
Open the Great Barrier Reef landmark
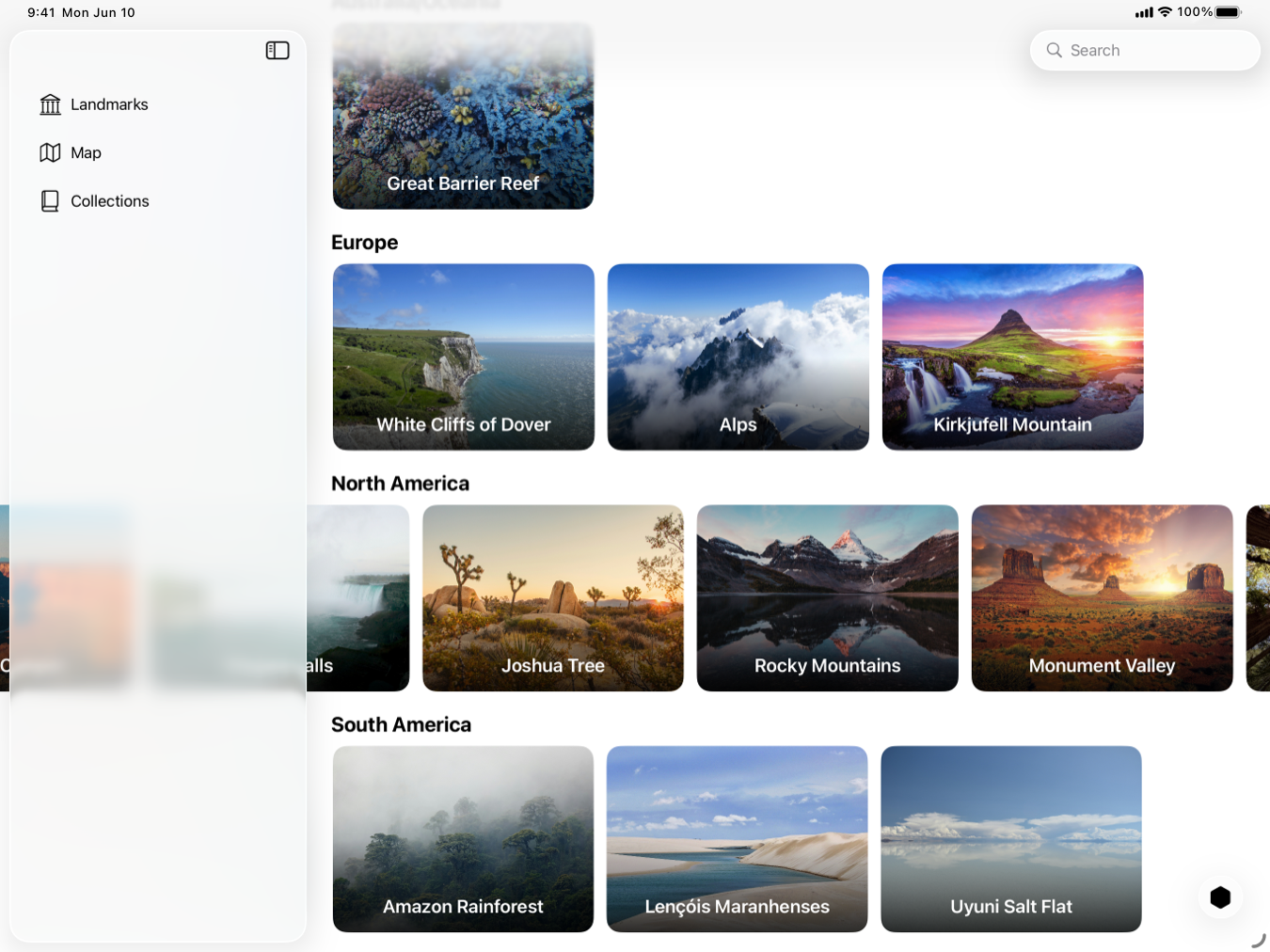click(x=463, y=116)
